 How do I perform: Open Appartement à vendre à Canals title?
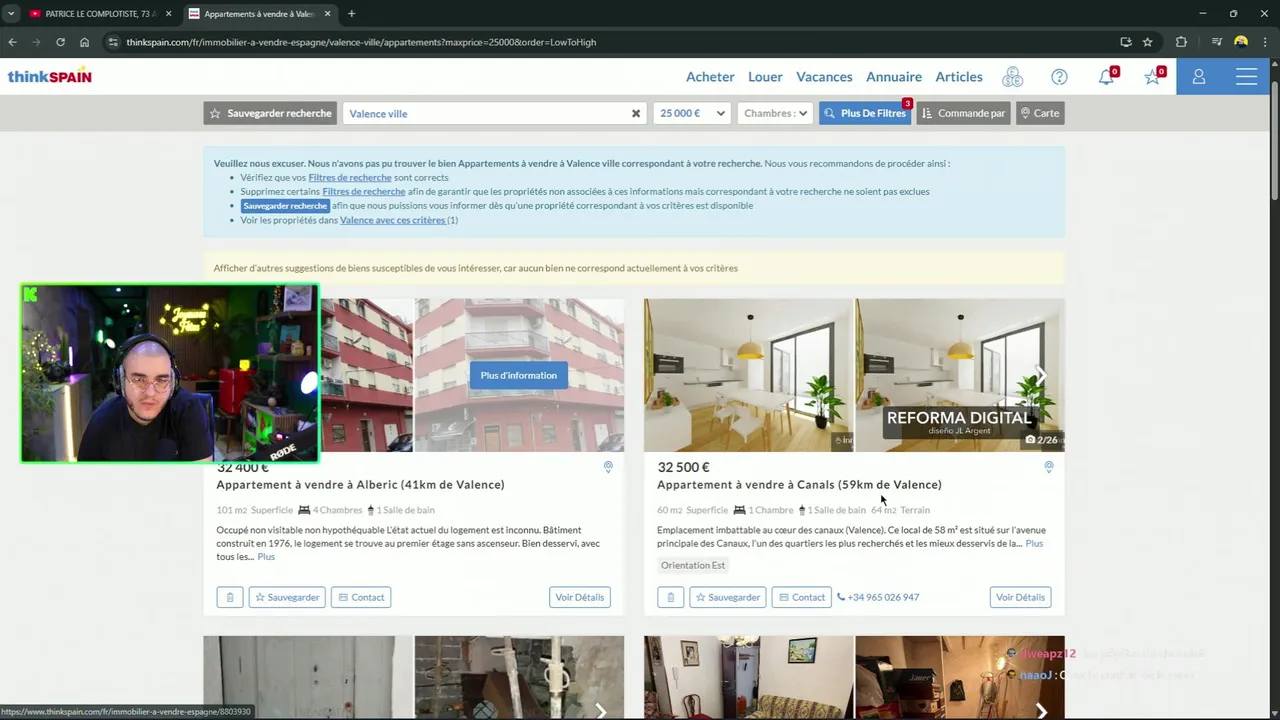[799, 485]
